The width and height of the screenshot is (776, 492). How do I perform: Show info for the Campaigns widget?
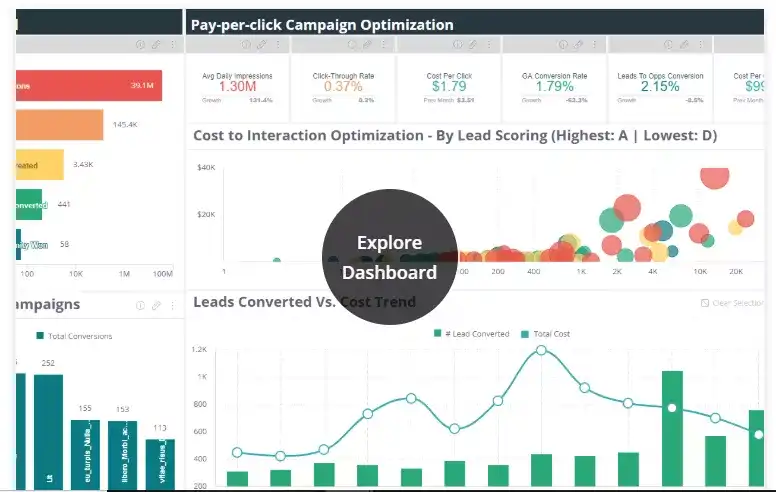(141, 305)
